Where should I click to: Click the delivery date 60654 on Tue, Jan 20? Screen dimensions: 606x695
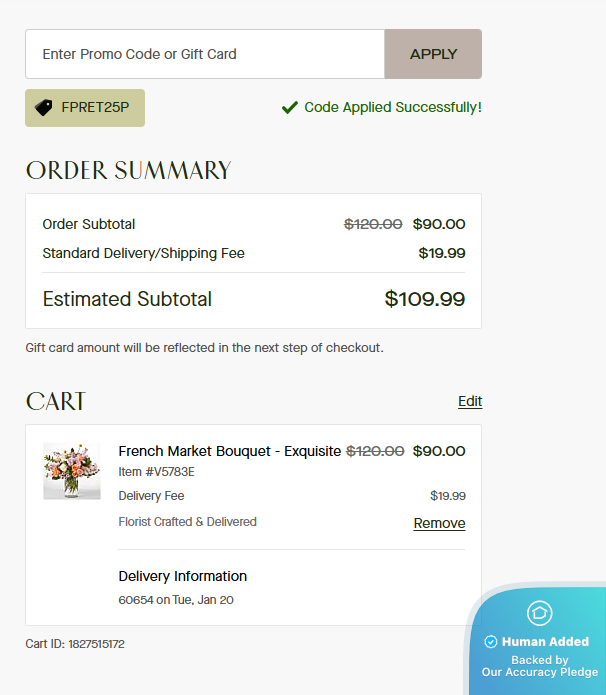point(176,600)
